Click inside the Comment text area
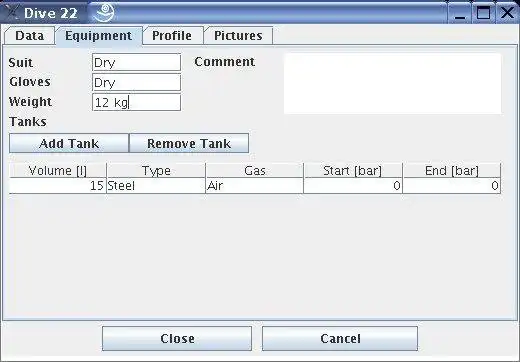 pos(392,83)
